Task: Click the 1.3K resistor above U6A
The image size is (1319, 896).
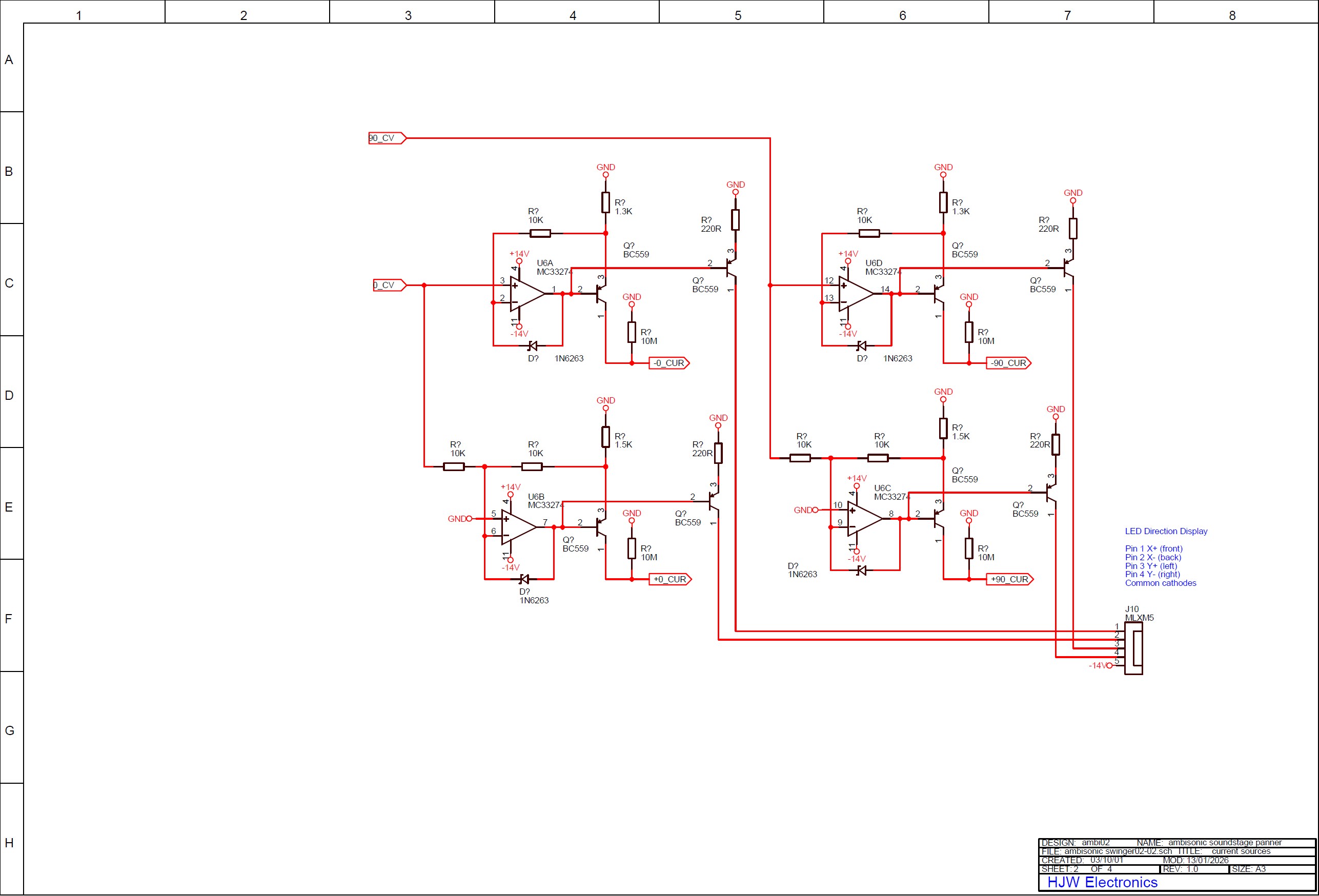Action: click(605, 202)
